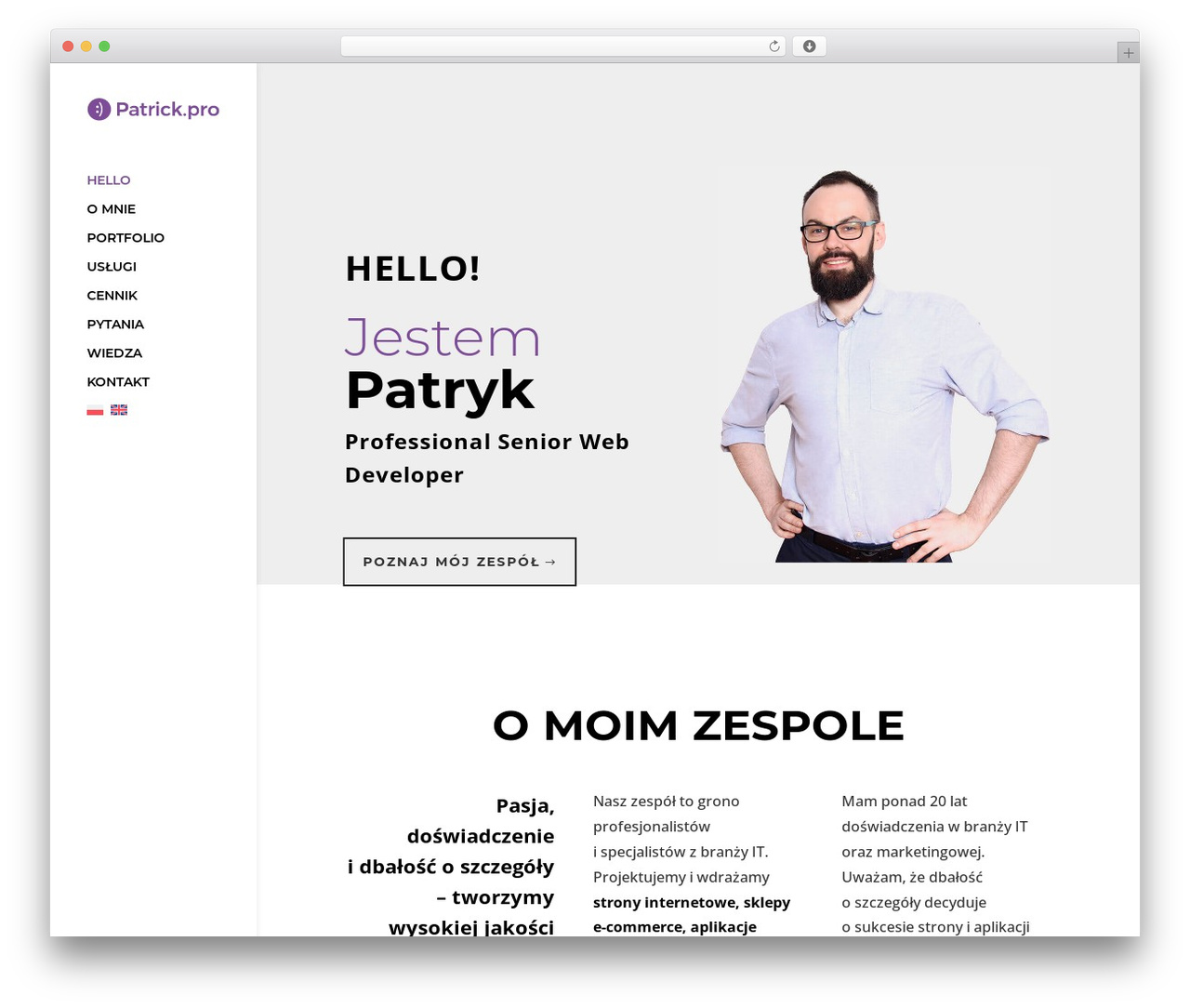
Task: Go to the WIEDZA section
Action: click(114, 353)
